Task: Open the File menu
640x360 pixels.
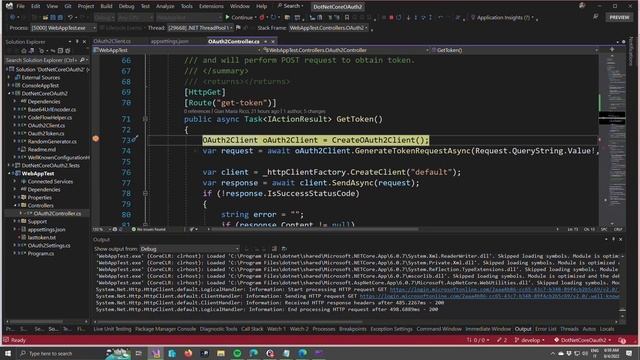Action: (x=20, y=6)
